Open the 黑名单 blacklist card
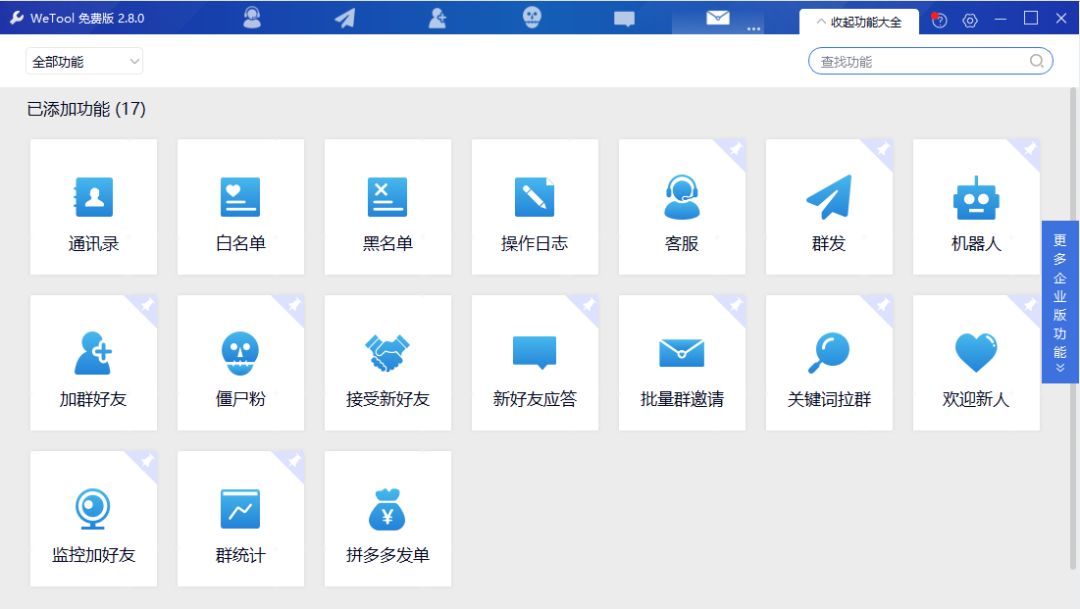The image size is (1080, 609). (388, 207)
